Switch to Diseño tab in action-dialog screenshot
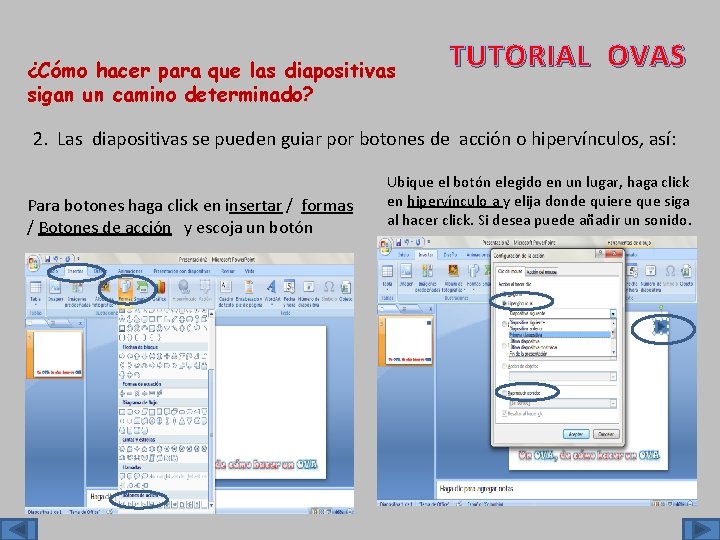This screenshot has width=720, height=540. pyautogui.click(x=449, y=254)
